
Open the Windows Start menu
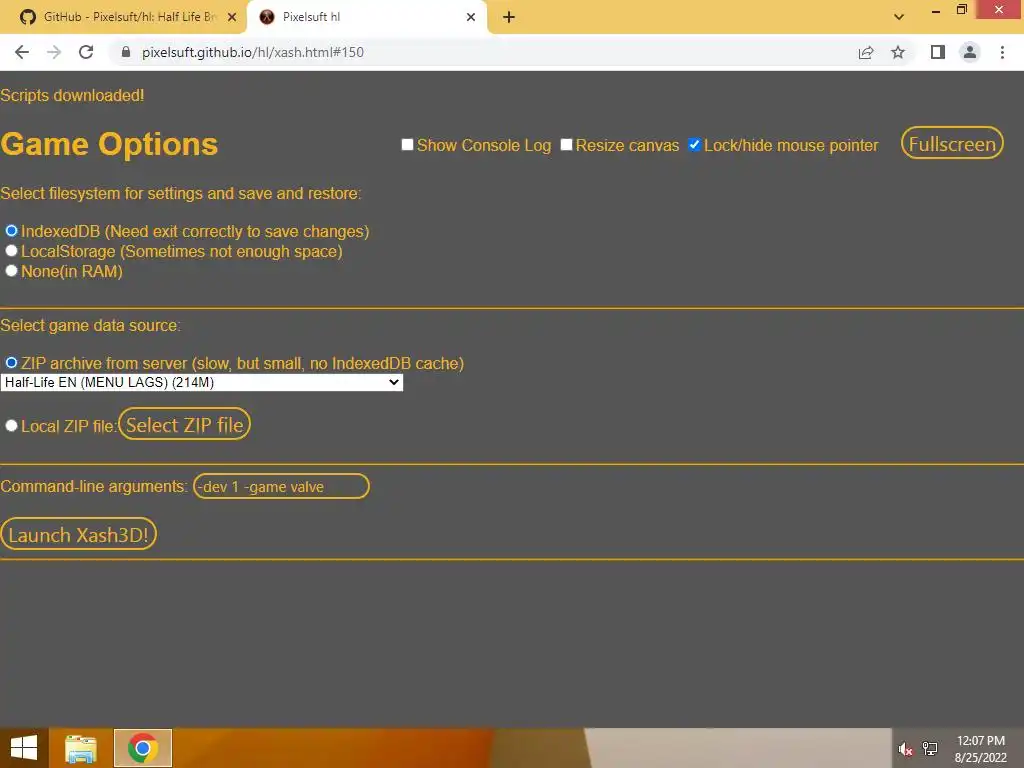point(24,748)
